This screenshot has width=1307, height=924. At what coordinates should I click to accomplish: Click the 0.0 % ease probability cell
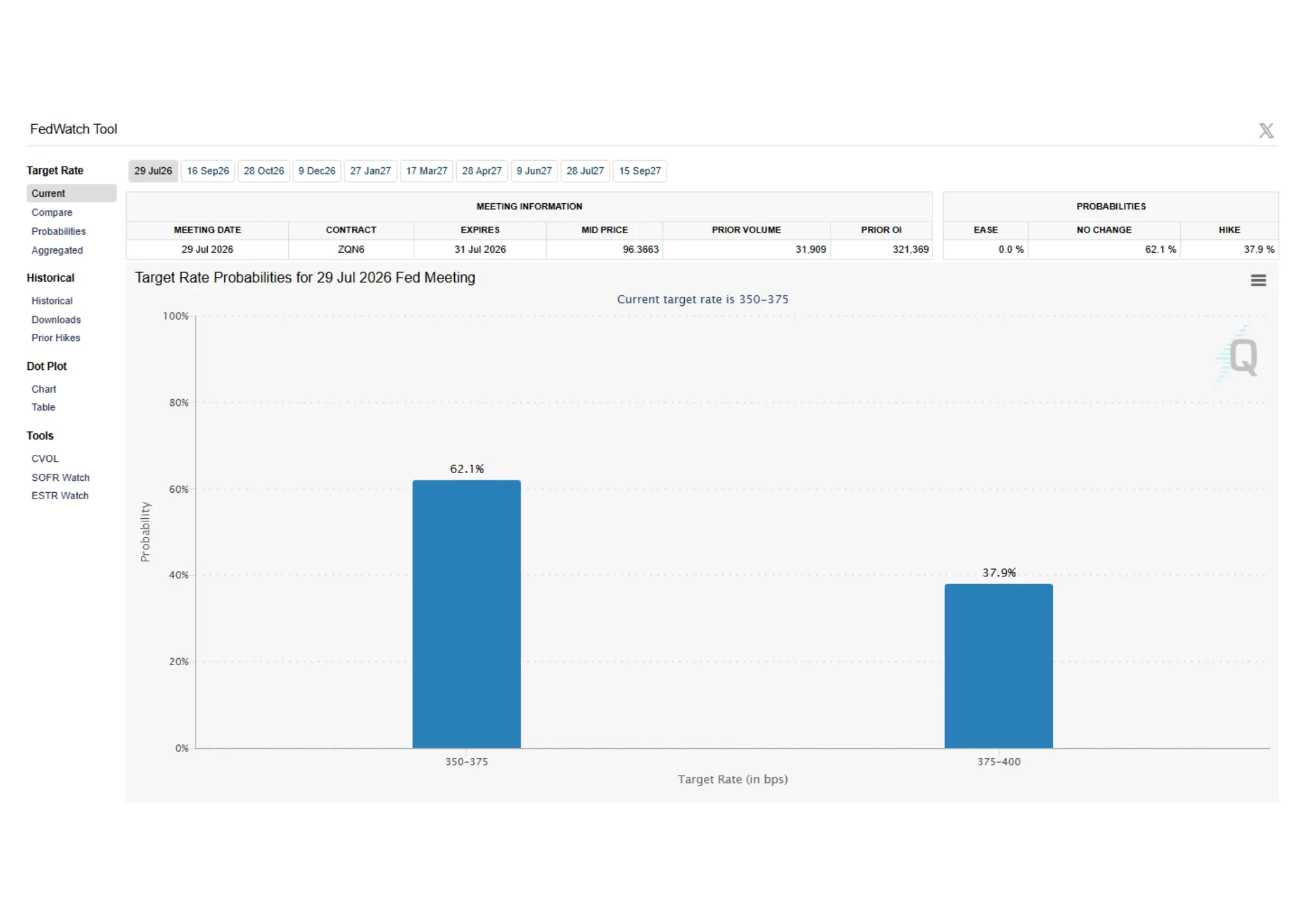(985, 250)
